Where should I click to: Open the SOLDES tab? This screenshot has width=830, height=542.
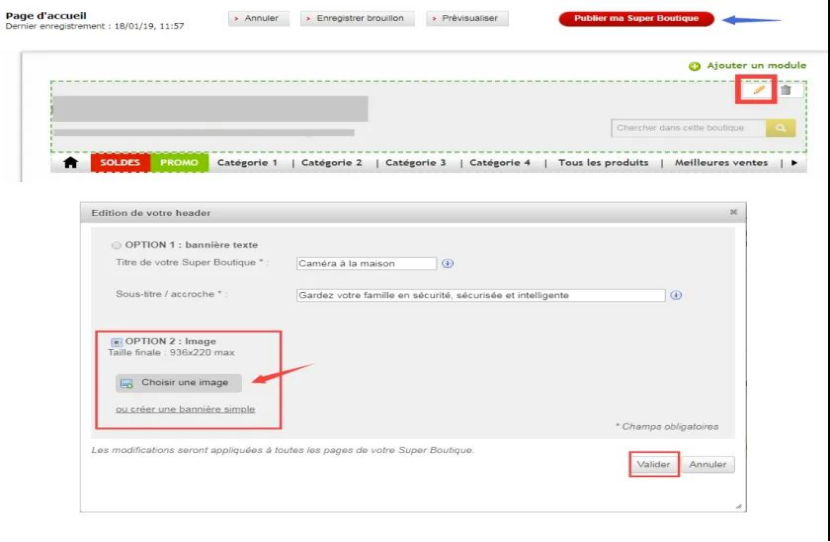[120, 162]
